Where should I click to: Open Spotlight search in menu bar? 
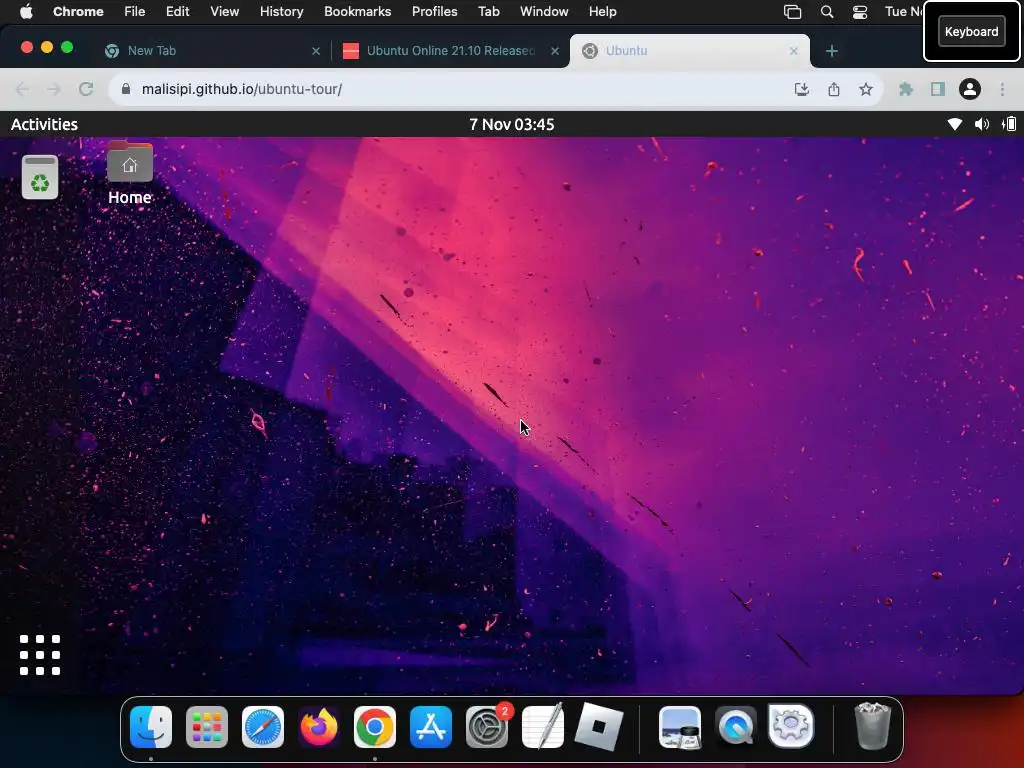point(827,12)
